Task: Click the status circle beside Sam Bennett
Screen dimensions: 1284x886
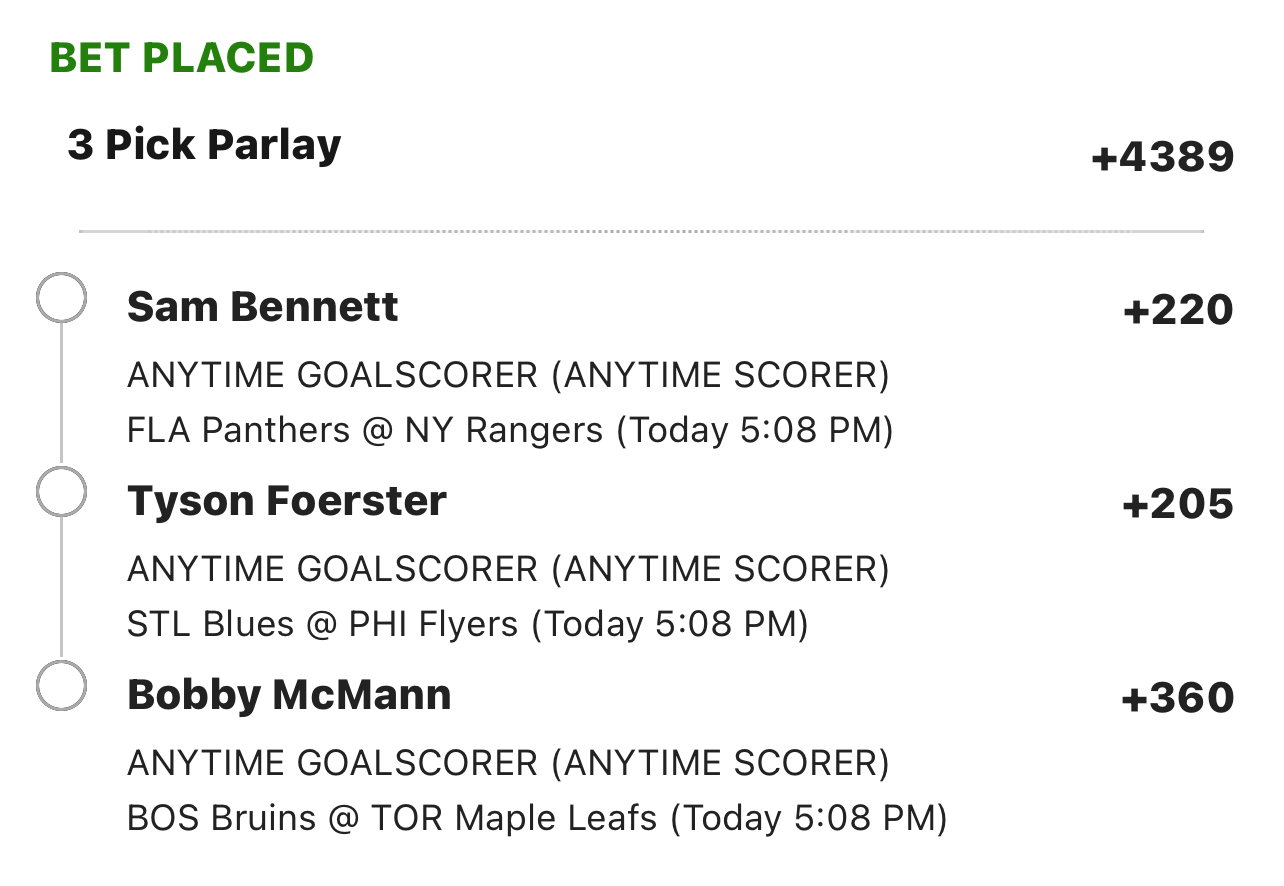Action: pos(61,297)
